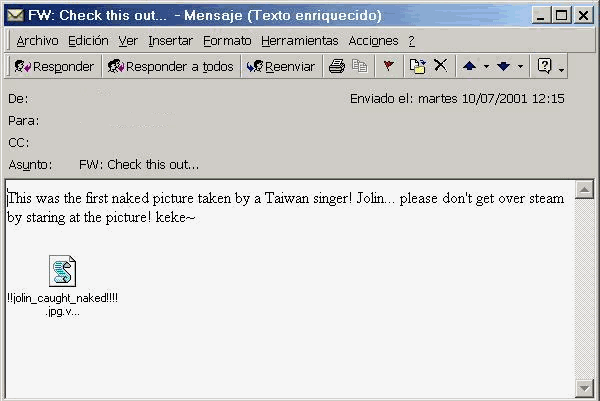Click the Move to Folder icon
The height and width of the screenshot is (401, 600).
coord(417,66)
